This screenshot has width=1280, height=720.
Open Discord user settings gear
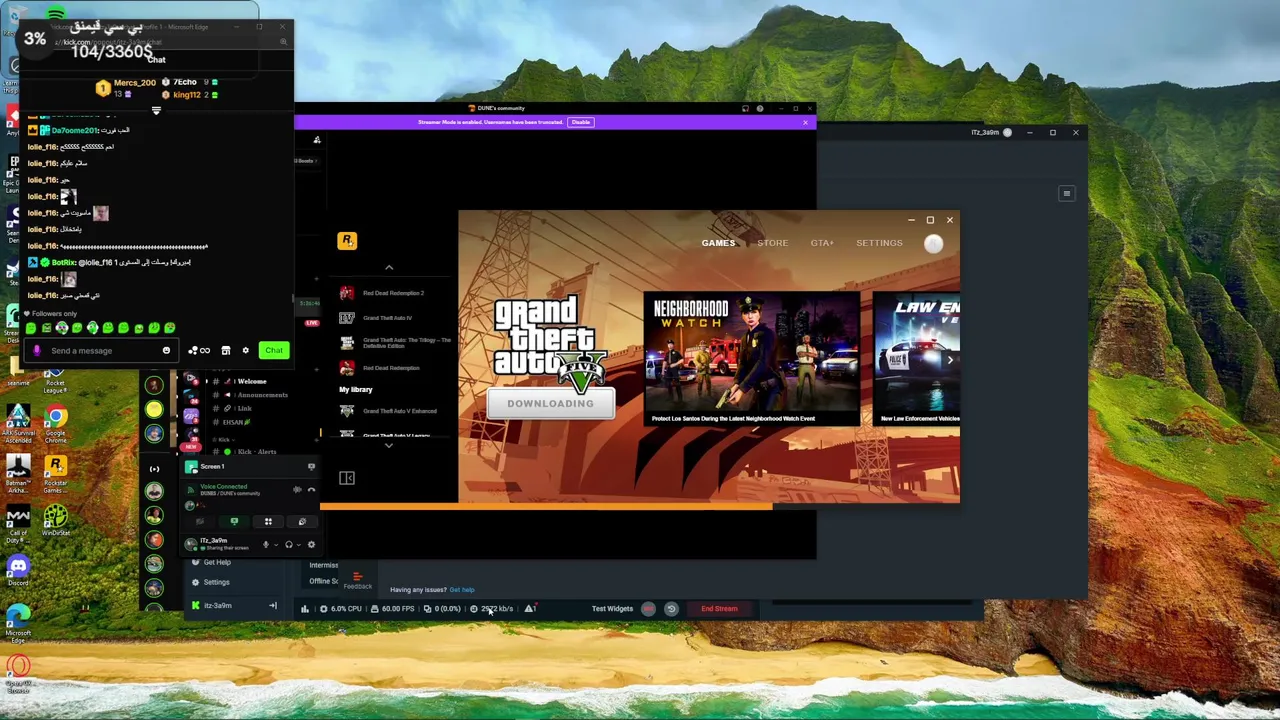tap(311, 545)
